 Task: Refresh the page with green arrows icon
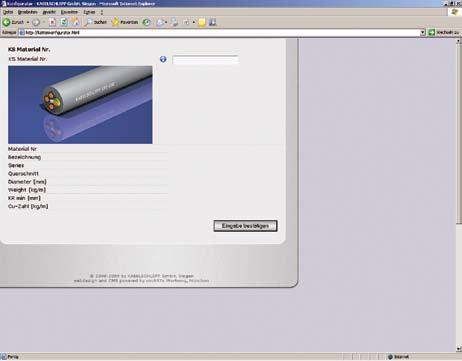(x=64, y=22)
